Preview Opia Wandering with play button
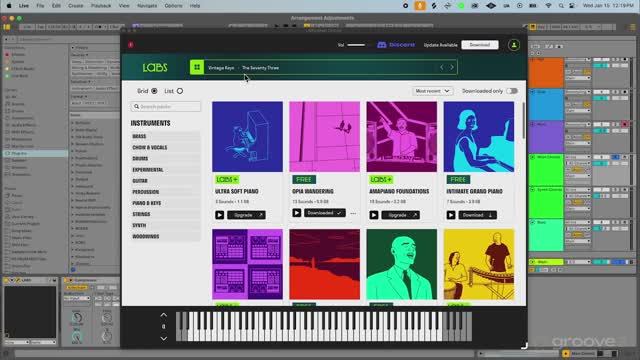Image resolution: width=640 pixels, height=360 pixels. pos(297,213)
